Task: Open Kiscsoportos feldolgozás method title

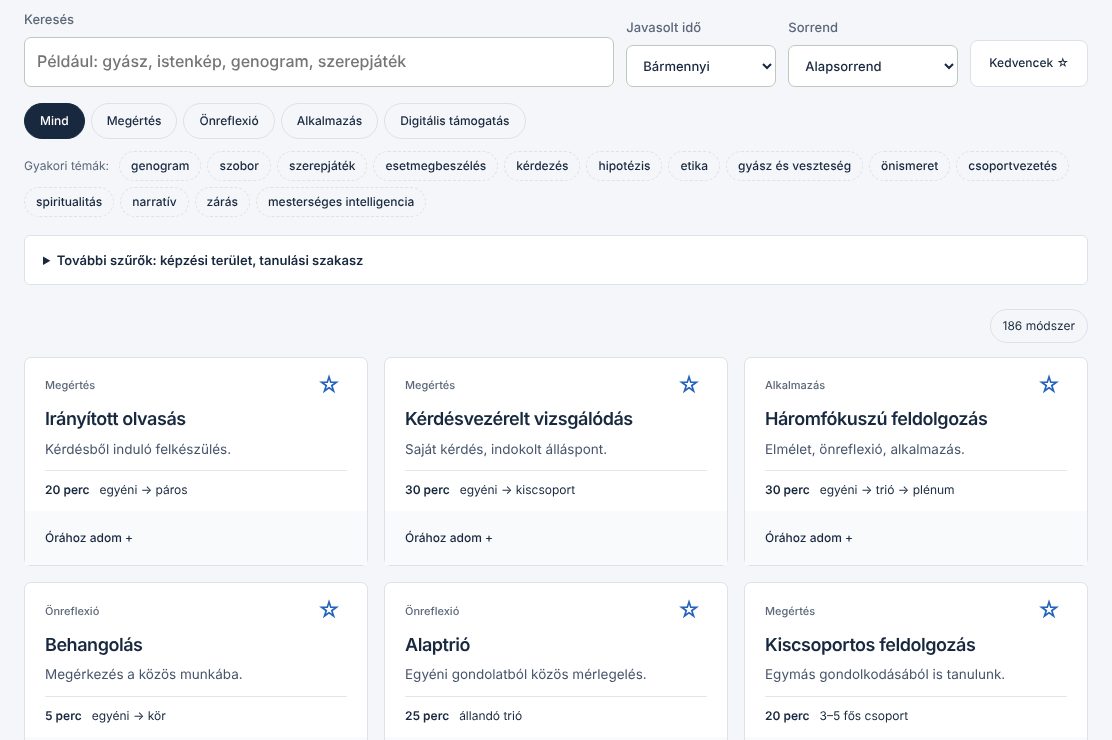Action: [x=870, y=644]
